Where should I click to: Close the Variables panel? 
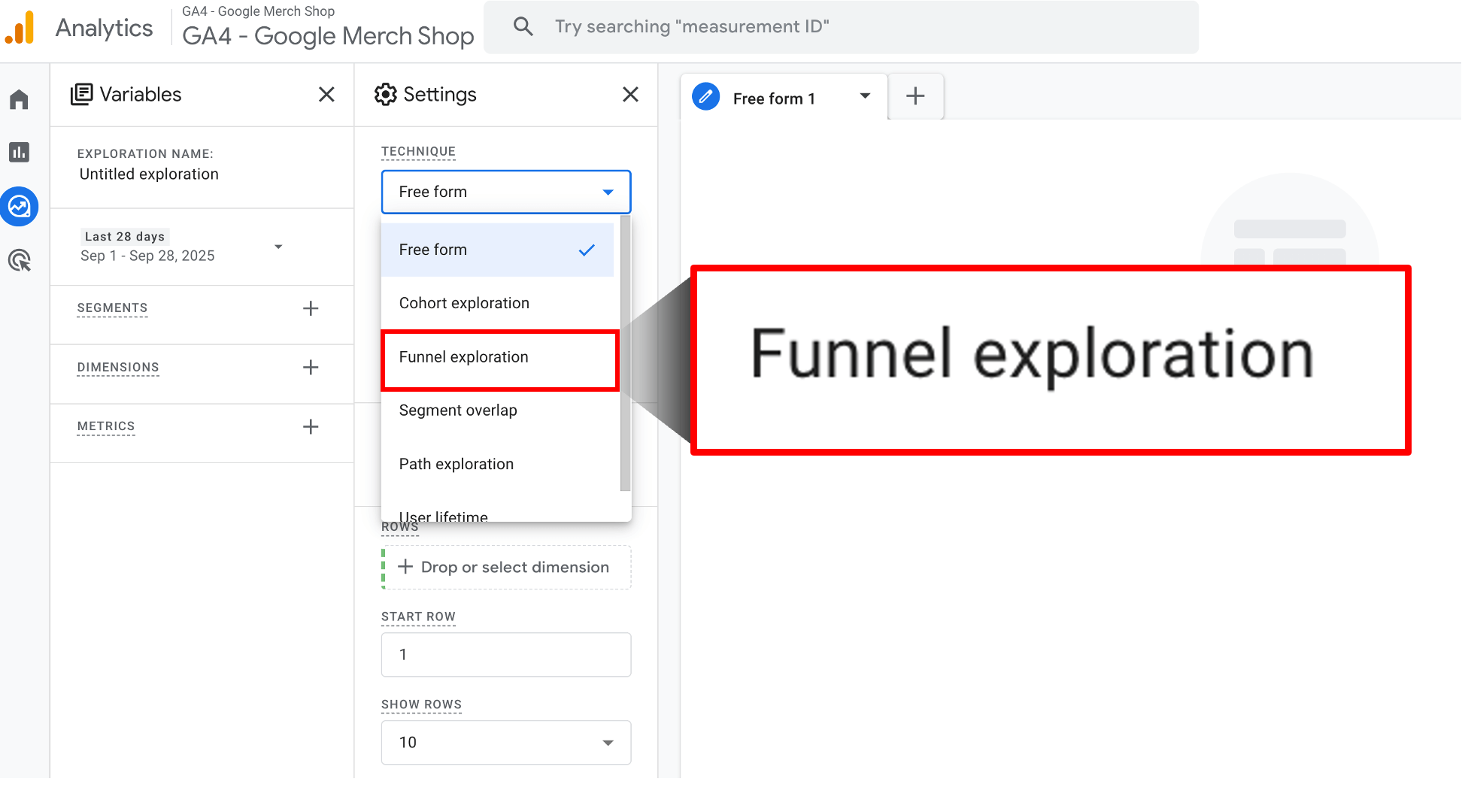[x=326, y=95]
